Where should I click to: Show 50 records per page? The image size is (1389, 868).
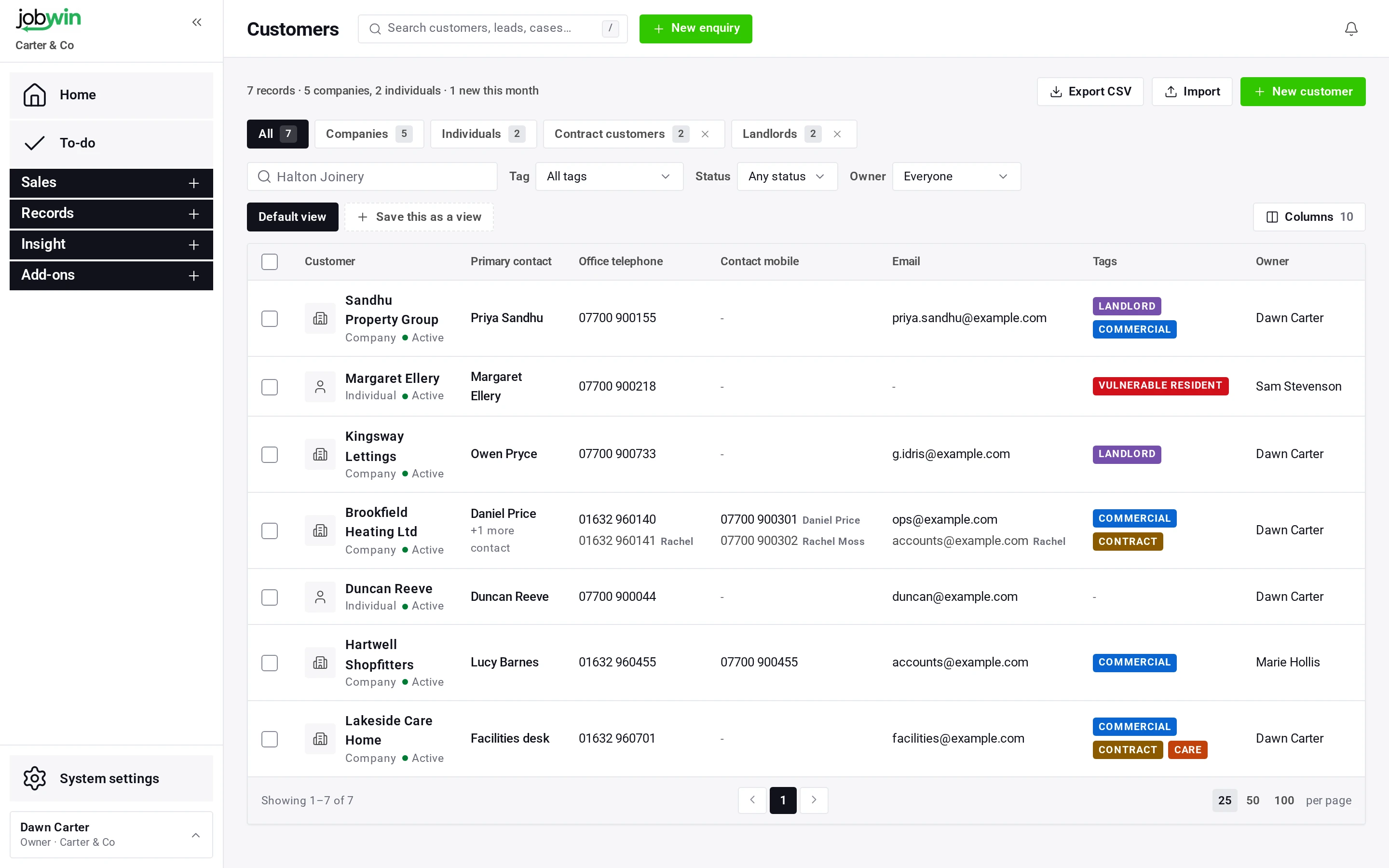pyautogui.click(x=1253, y=800)
